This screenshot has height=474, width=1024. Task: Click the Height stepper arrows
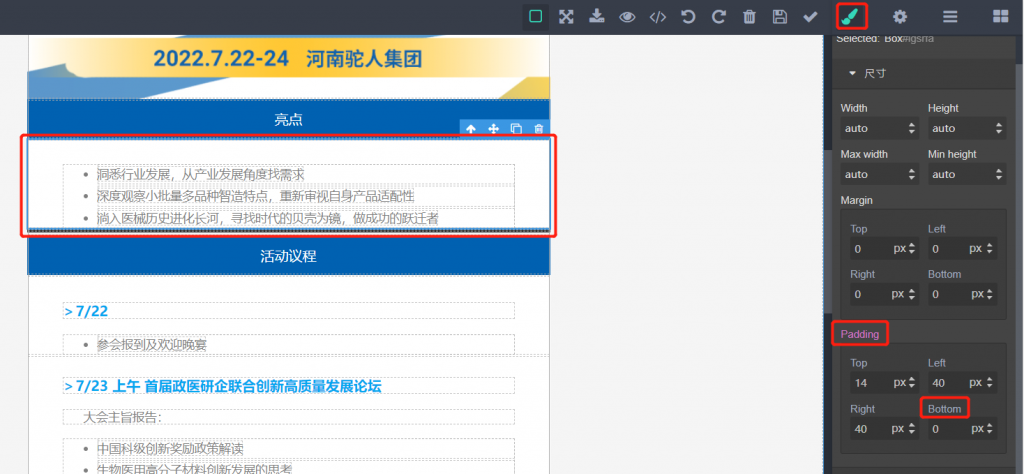(x=999, y=129)
